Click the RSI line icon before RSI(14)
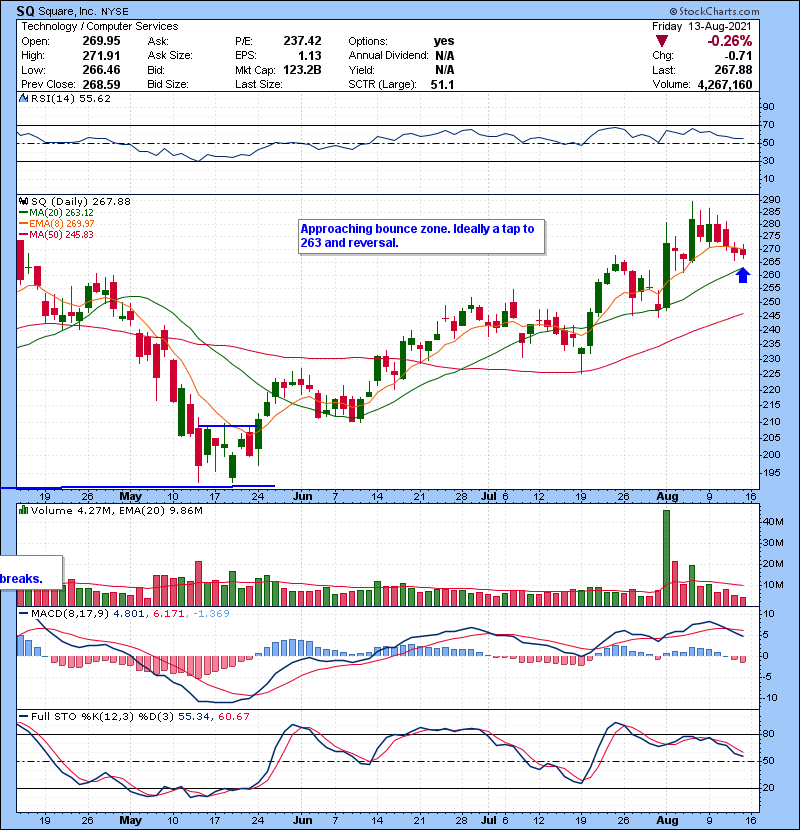 tap(23, 98)
